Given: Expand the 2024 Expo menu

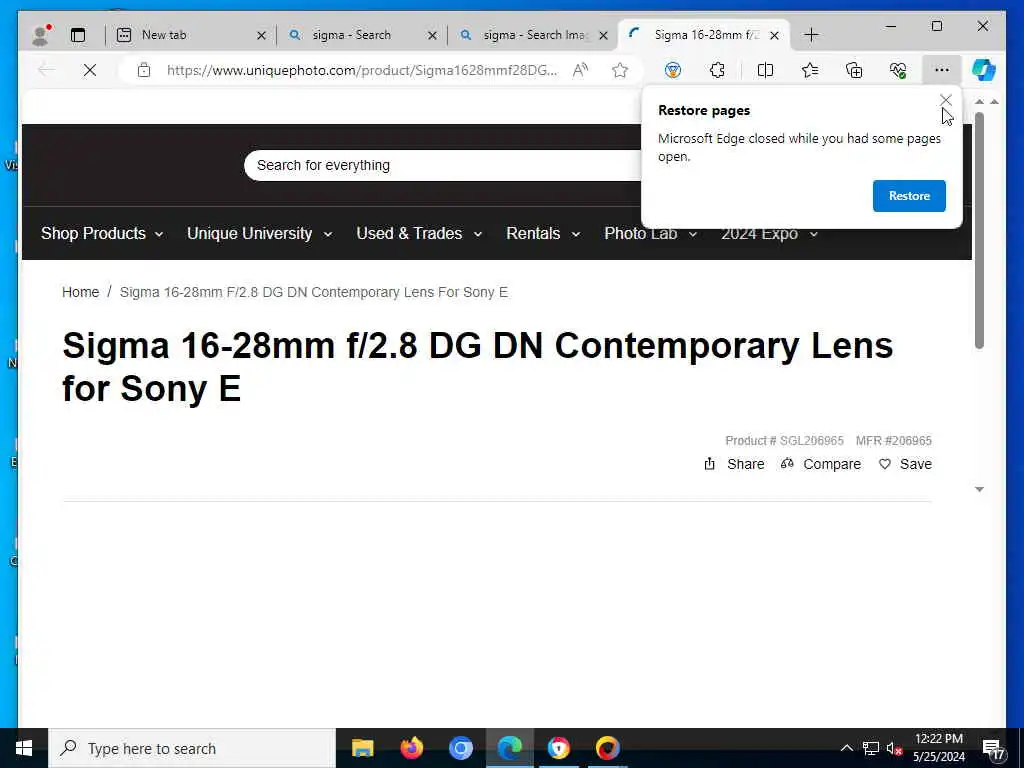Looking at the screenshot, I should point(769,234).
